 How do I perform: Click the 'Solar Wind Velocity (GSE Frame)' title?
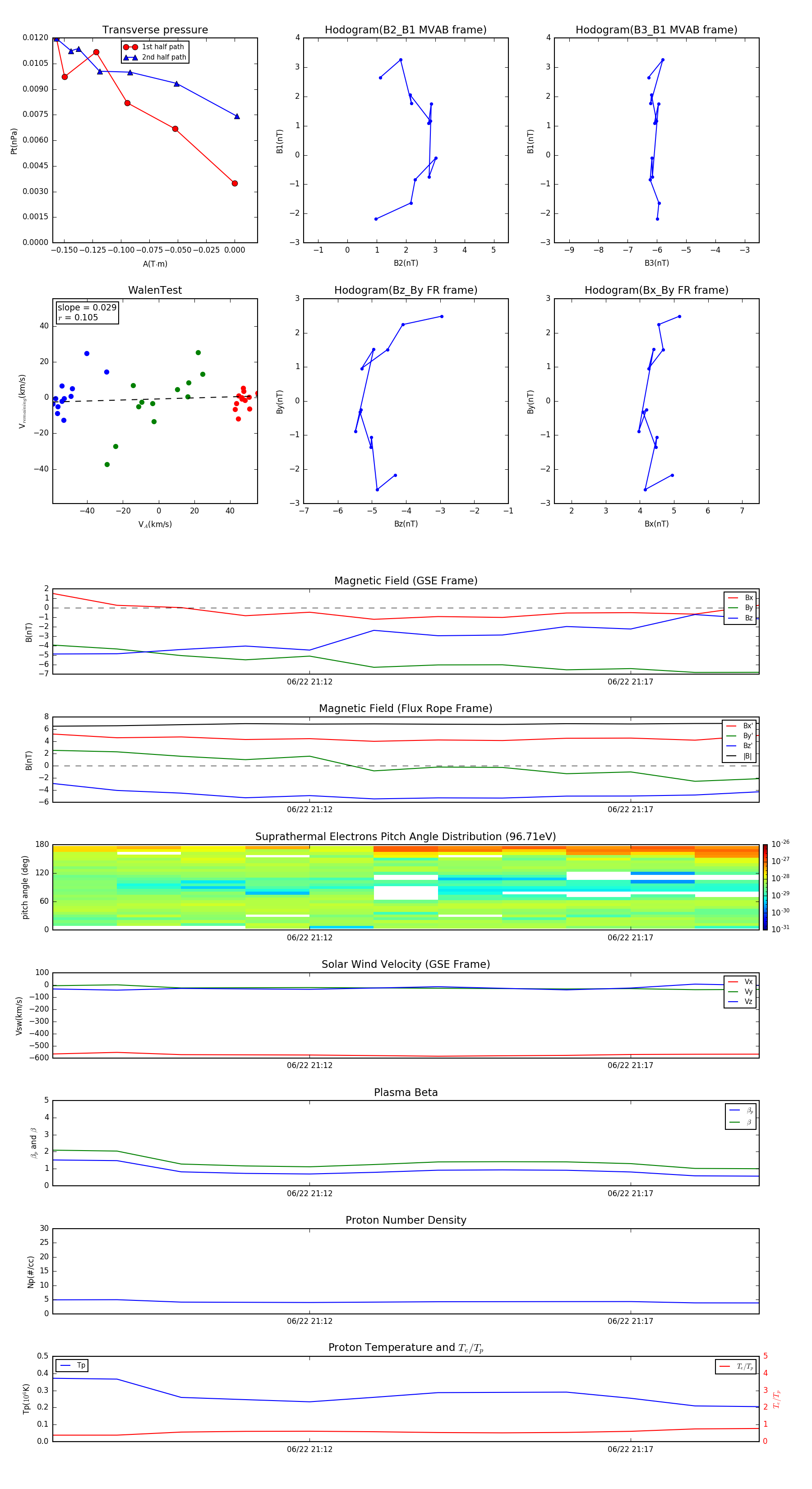pos(406,965)
